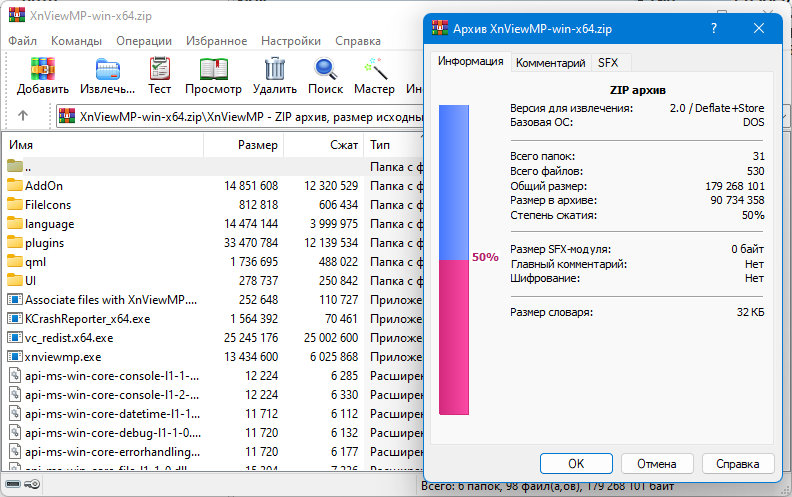Click the xnviewmp.exe application icon
Image resolution: width=792 pixels, height=497 pixels.
click(15, 357)
